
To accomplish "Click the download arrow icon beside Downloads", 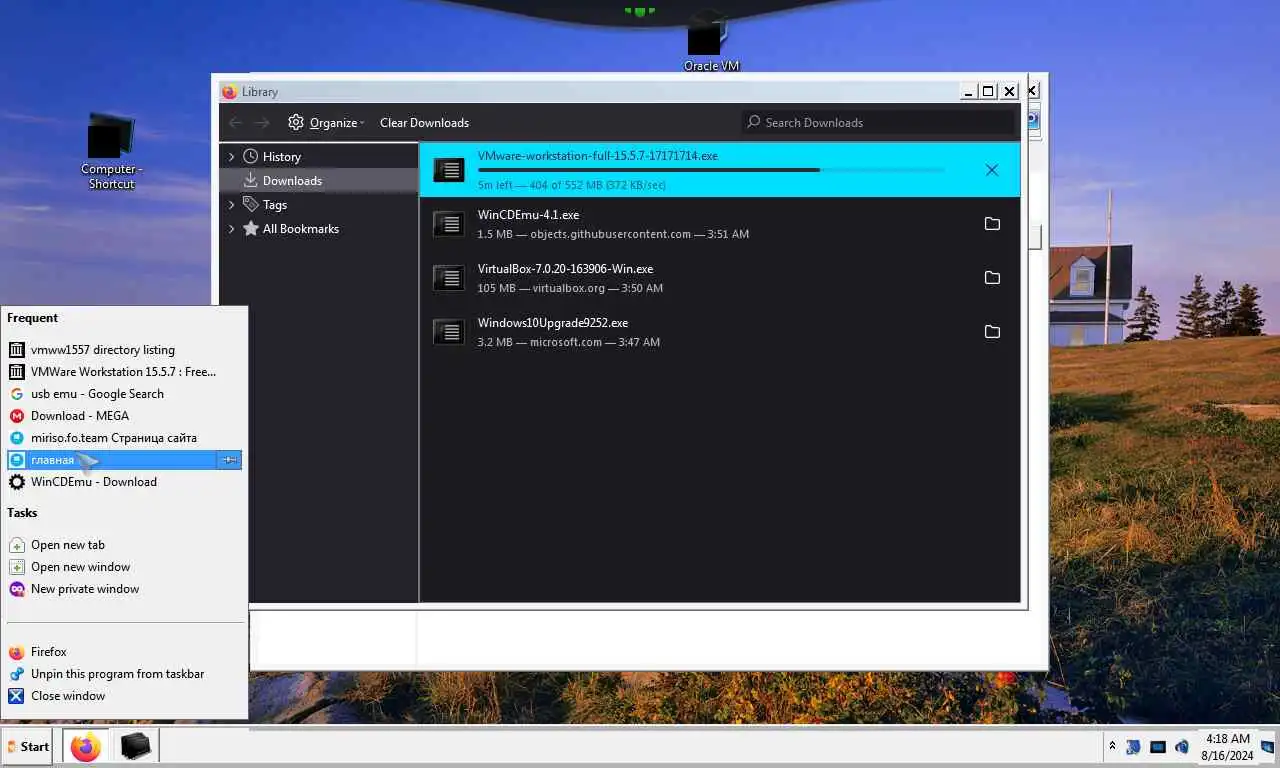I will [x=251, y=181].
